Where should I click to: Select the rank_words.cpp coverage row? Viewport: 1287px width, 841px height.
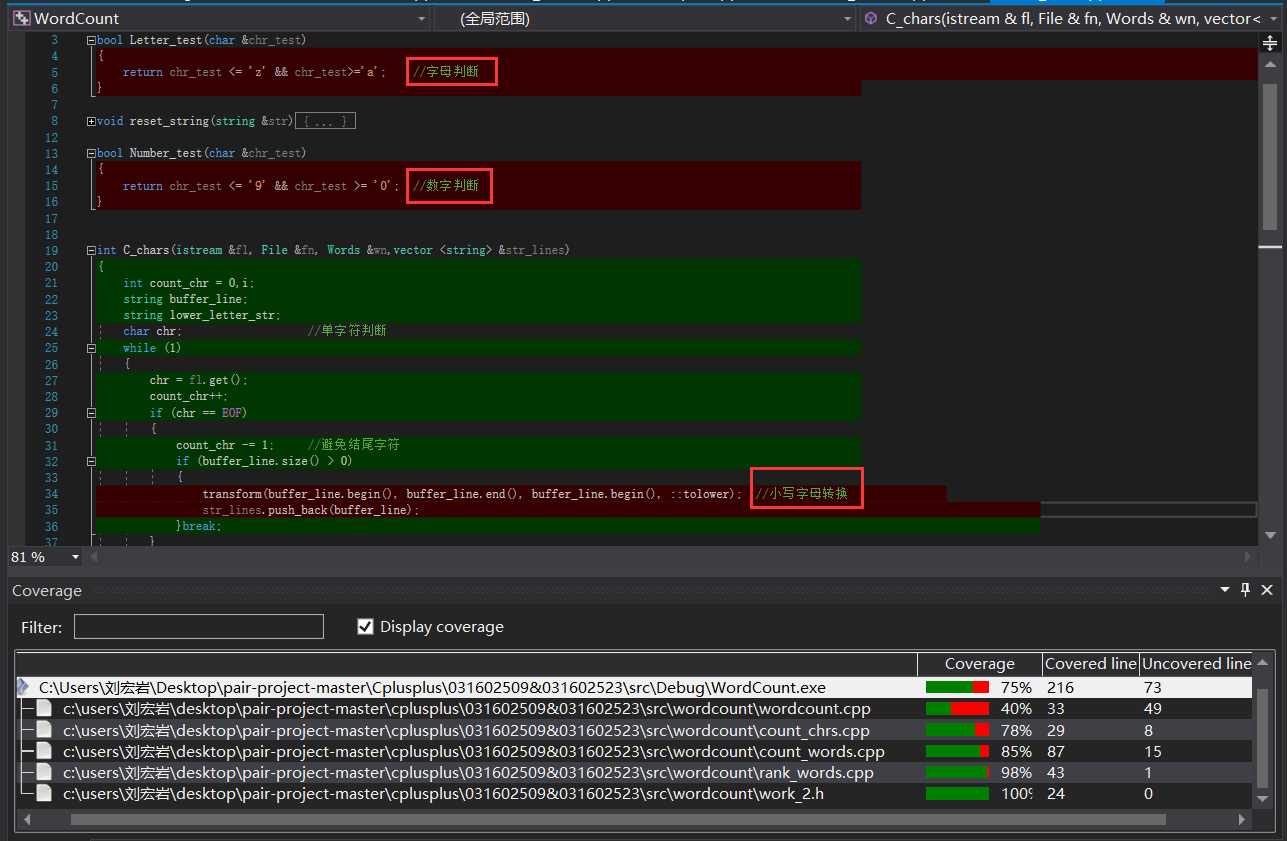[x=634, y=772]
